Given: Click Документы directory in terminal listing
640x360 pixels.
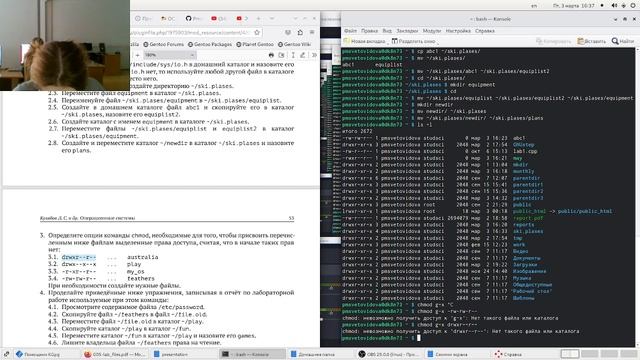Looking at the screenshot, I should [x=527, y=258].
